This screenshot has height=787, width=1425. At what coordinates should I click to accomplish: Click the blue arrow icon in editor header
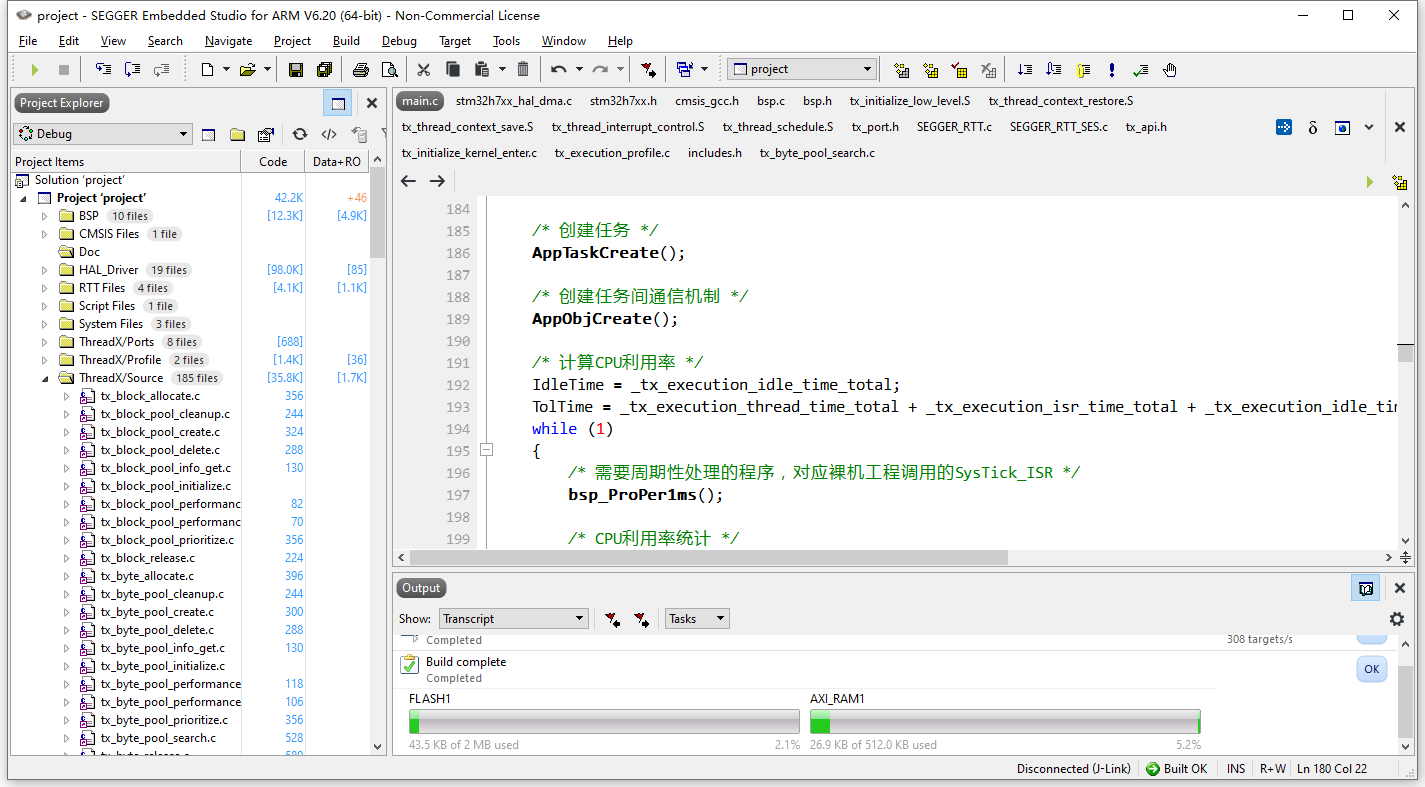[1284, 127]
